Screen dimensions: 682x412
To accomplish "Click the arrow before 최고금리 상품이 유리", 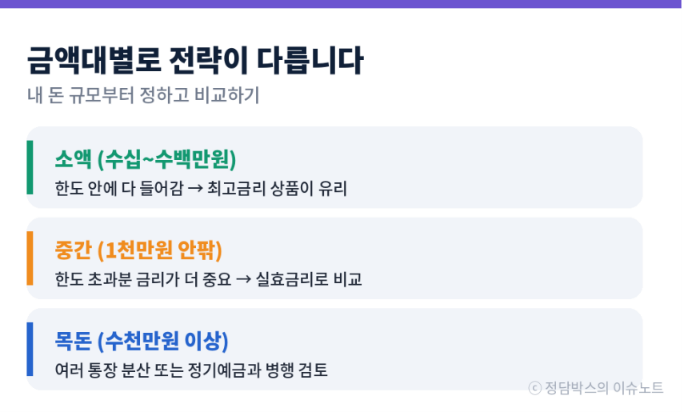I will pyautogui.click(x=195, y=189).
